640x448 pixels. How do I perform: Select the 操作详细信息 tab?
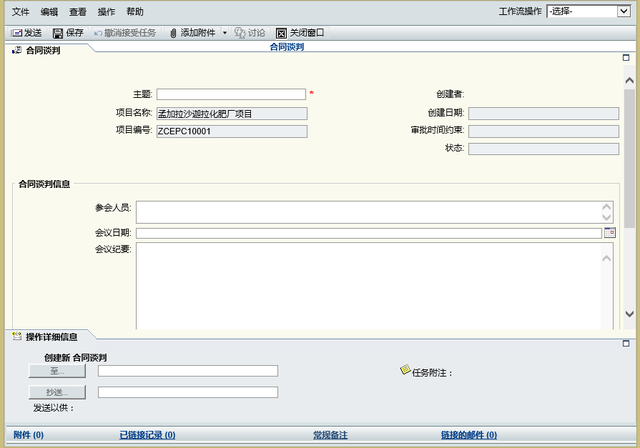pyautogui.click(x=51, y=337)
